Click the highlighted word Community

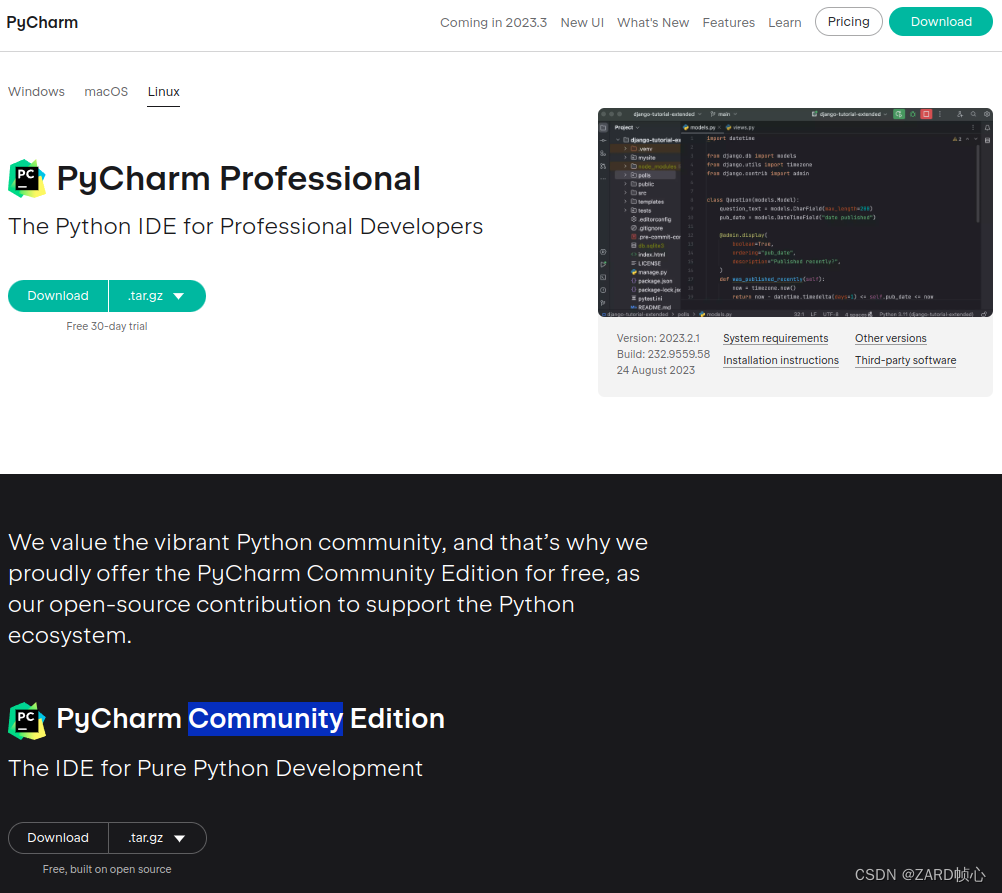[x=265, y=718]
